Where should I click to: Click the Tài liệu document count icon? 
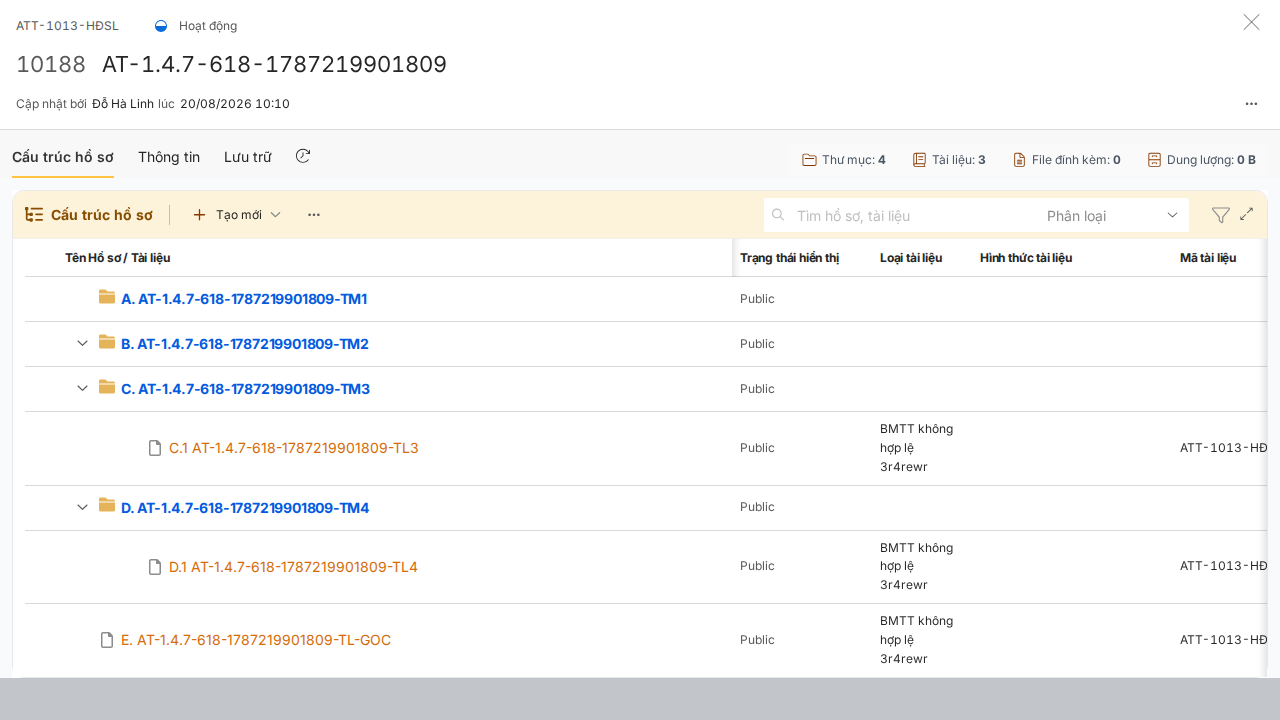coord(919,160)
